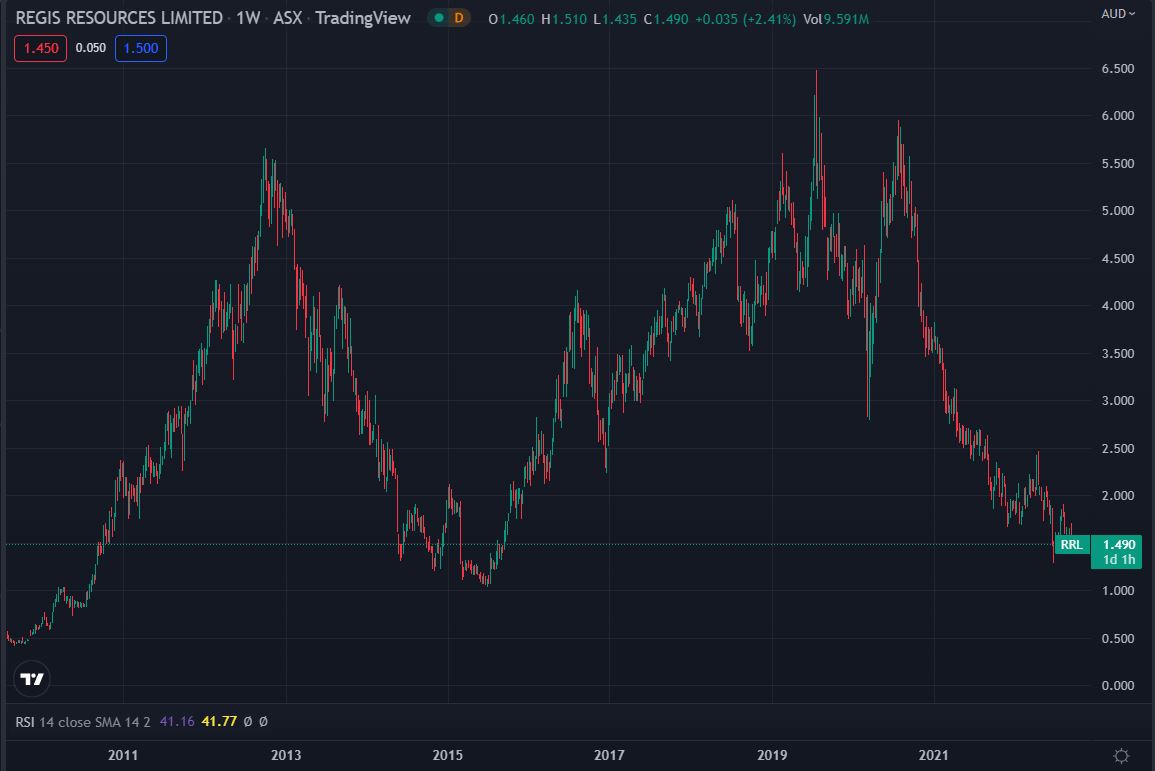Click the ASX exchange label
The width and height of the screenshot is (1155, 771).
click(288, 18)
